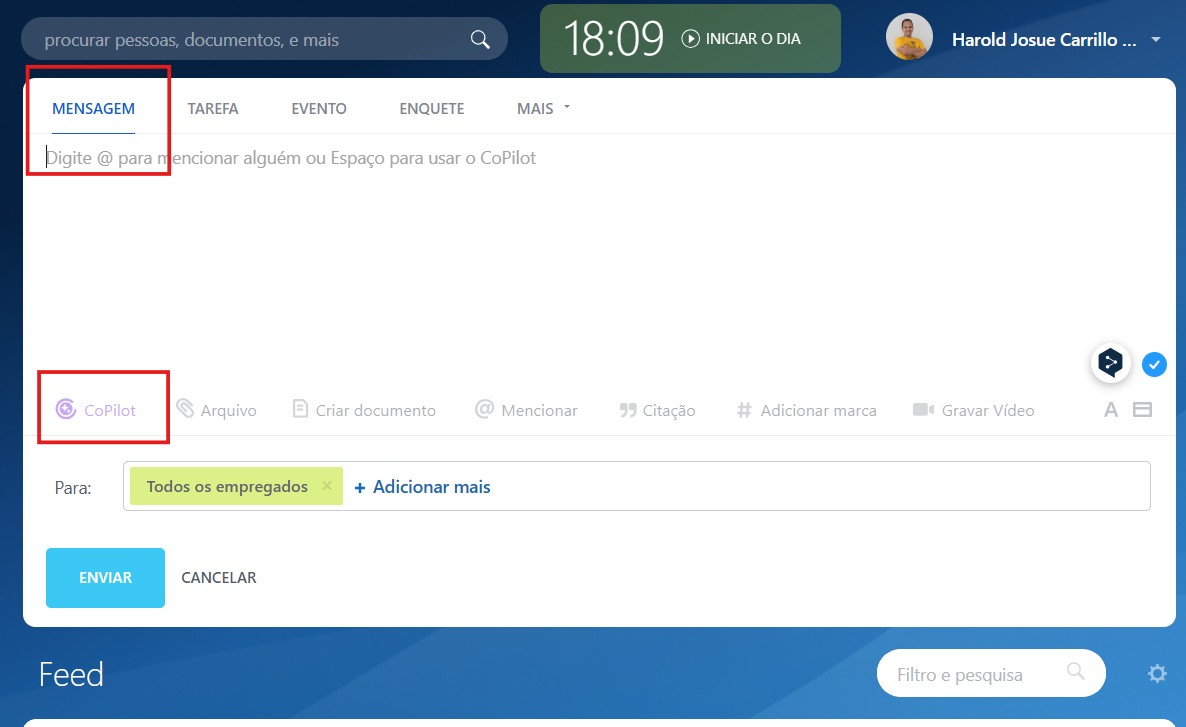Click the blue checkmark badge
This screenshot has height=727, width=1186.
tap(1154, 364)
